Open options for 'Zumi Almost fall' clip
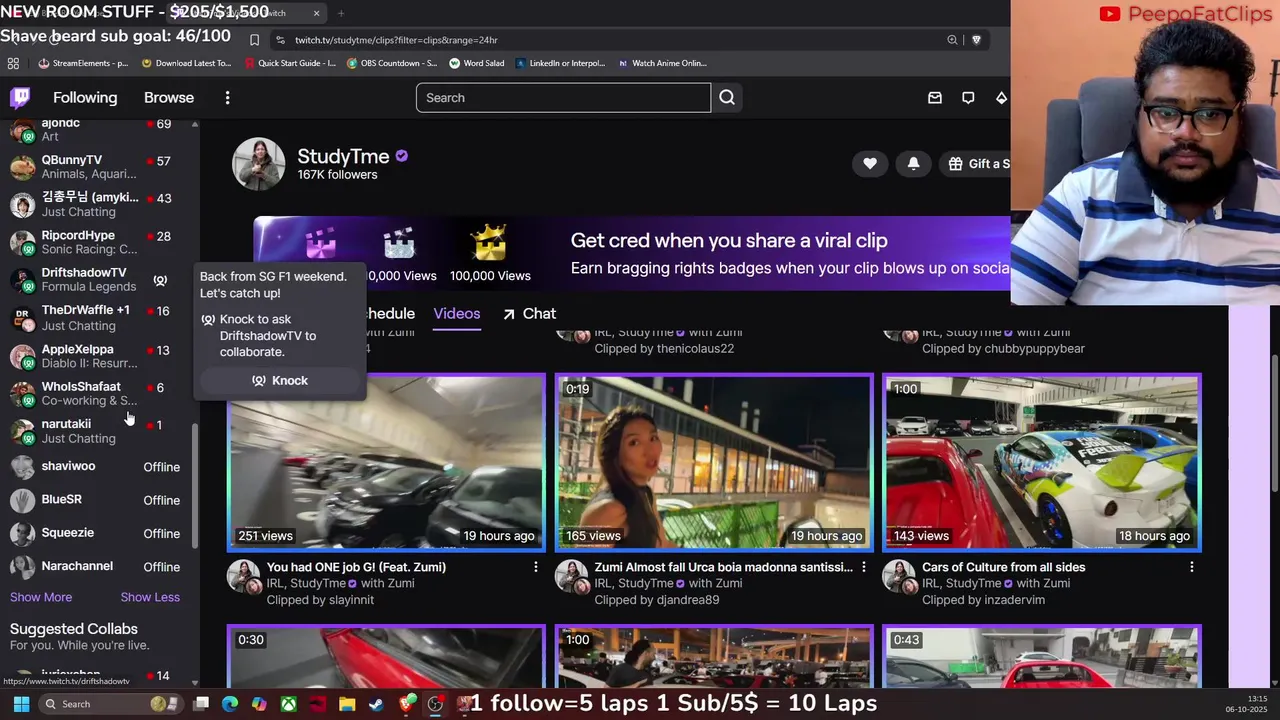 [864, 567]
